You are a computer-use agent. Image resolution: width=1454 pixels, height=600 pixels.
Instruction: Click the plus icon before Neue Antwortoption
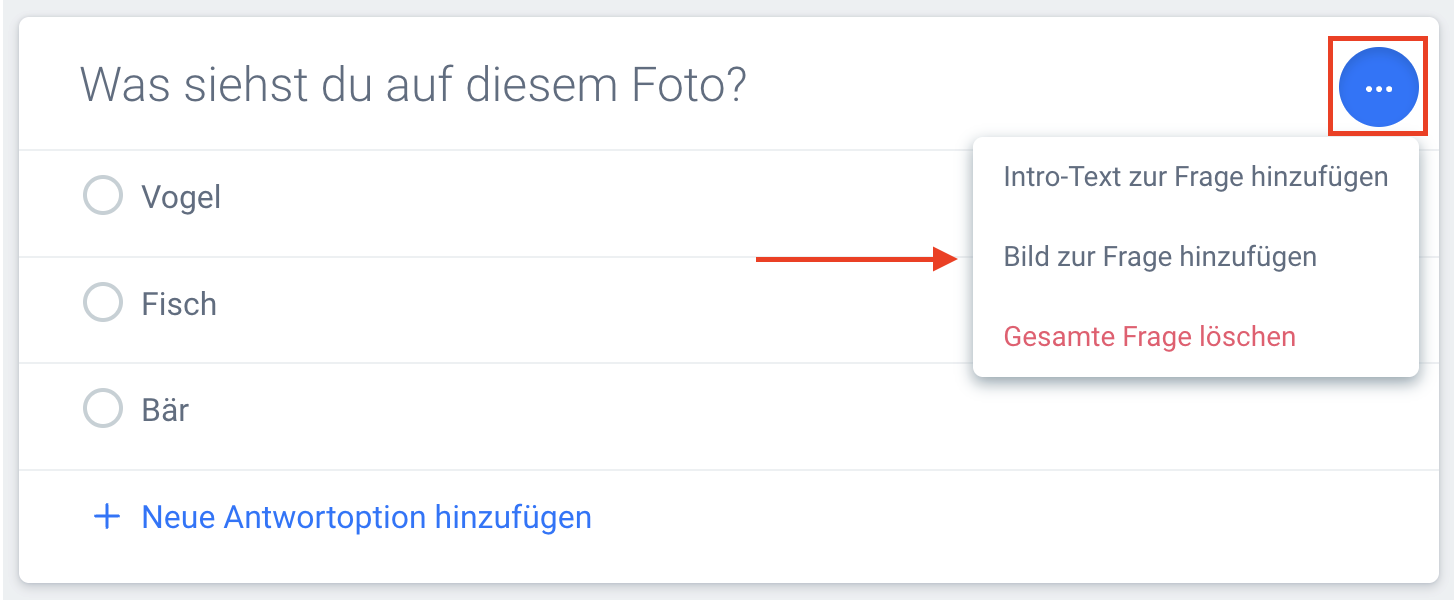(106, 517)
